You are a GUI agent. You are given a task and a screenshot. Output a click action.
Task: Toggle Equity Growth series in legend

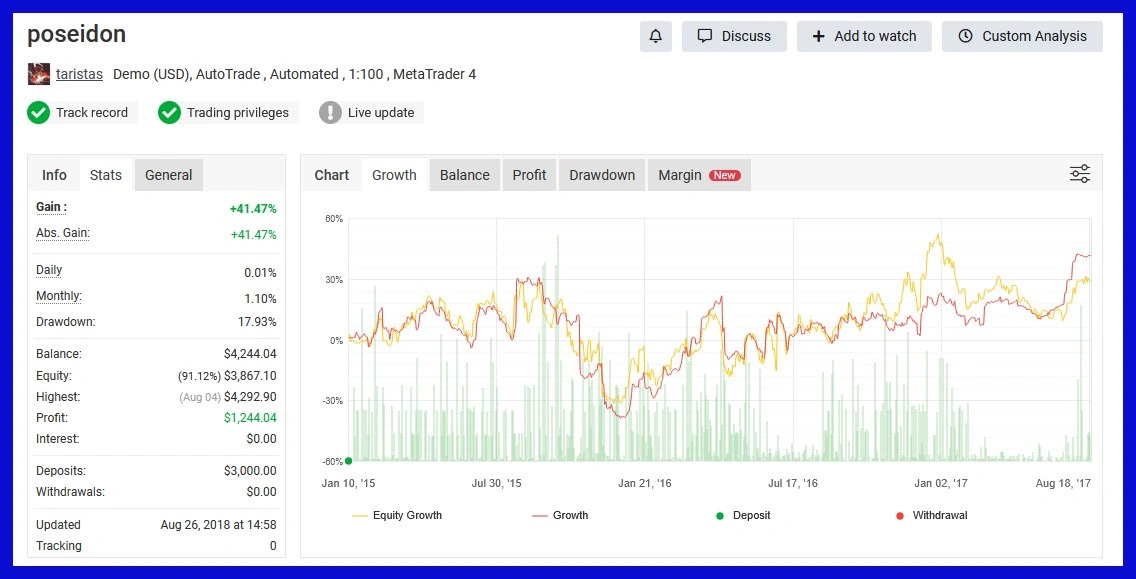[x=396, y=516]
